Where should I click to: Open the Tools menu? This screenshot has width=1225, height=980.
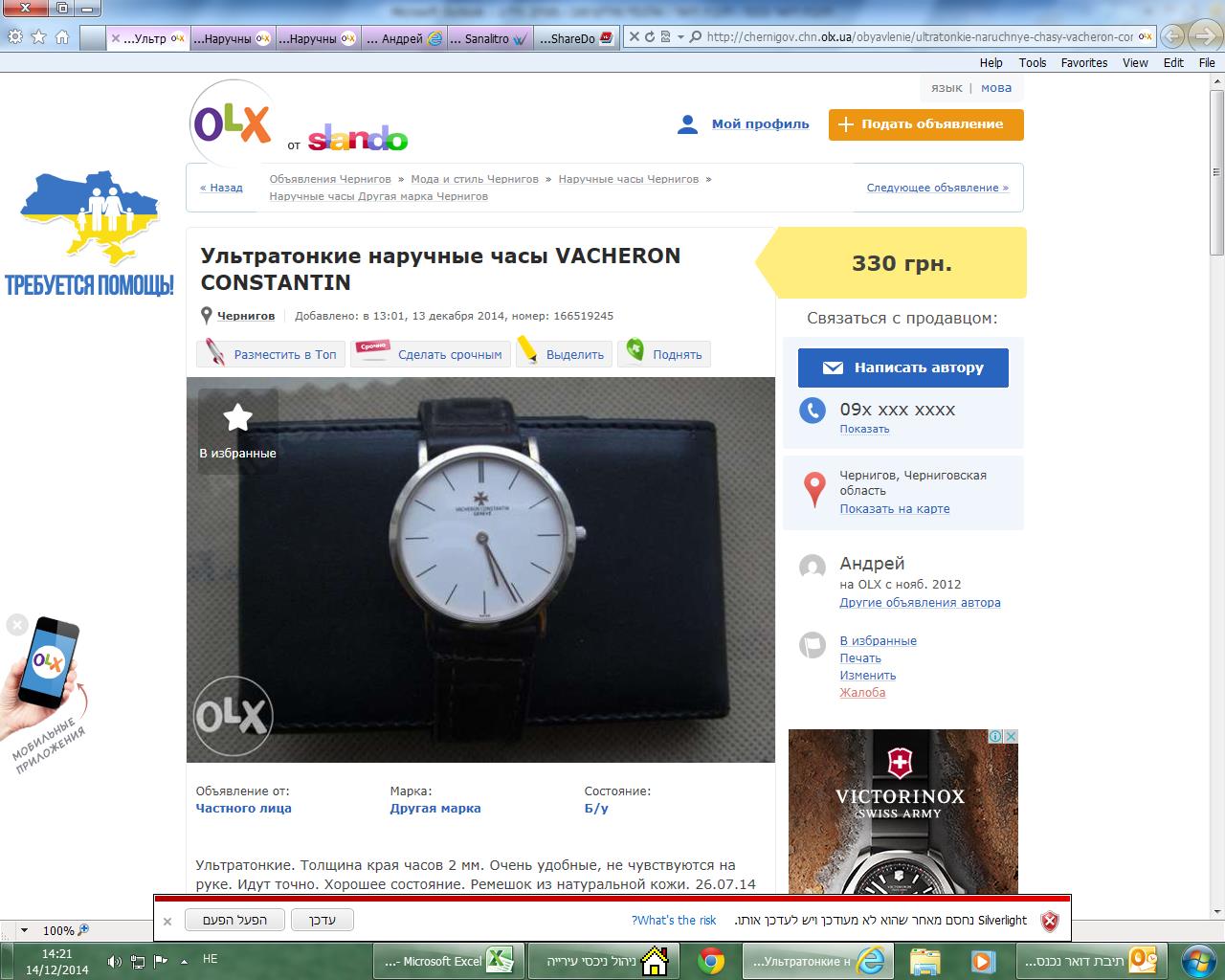(x=1033, y=62)
